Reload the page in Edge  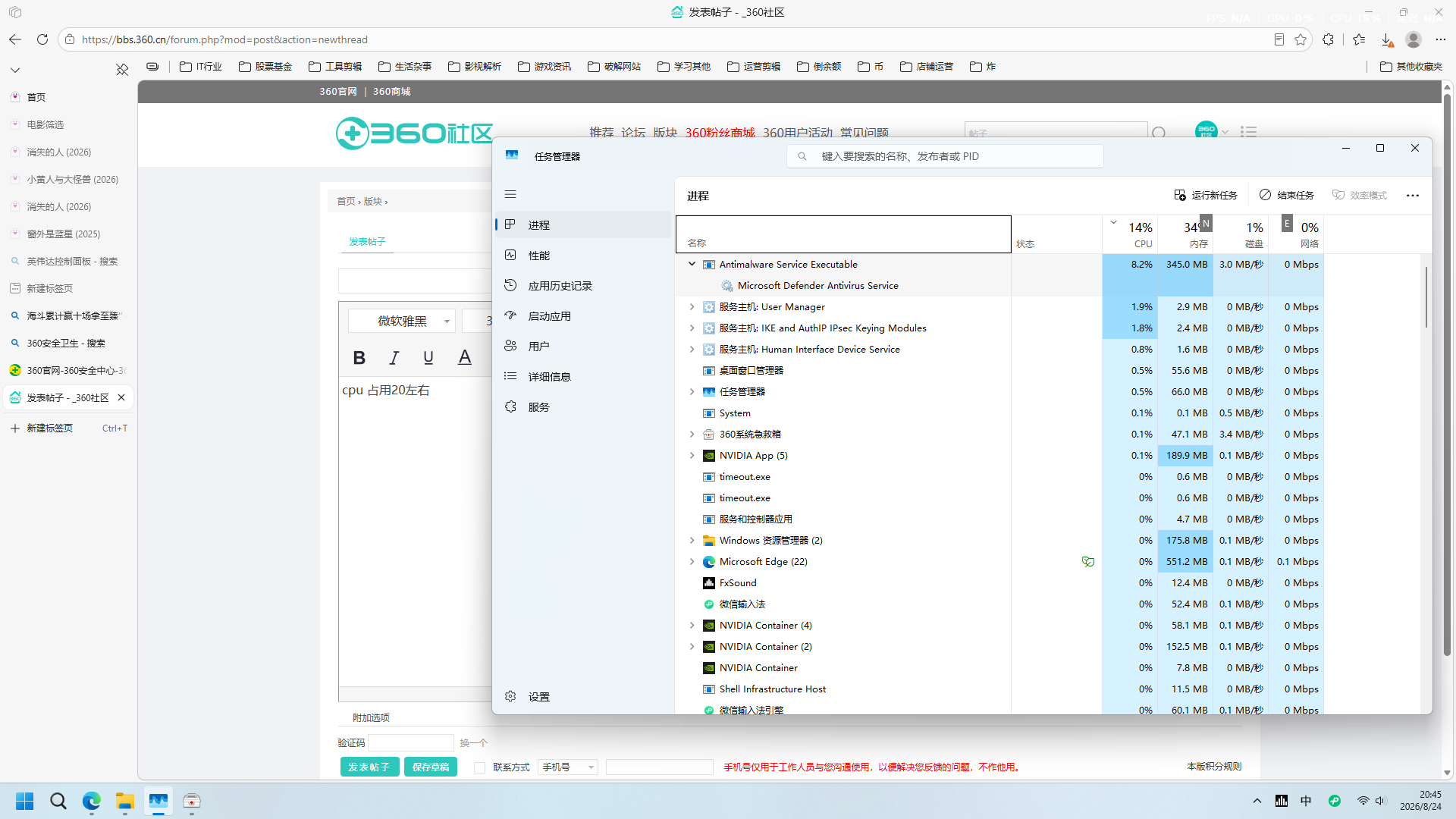pyautogui.click(x=42, y=39)
